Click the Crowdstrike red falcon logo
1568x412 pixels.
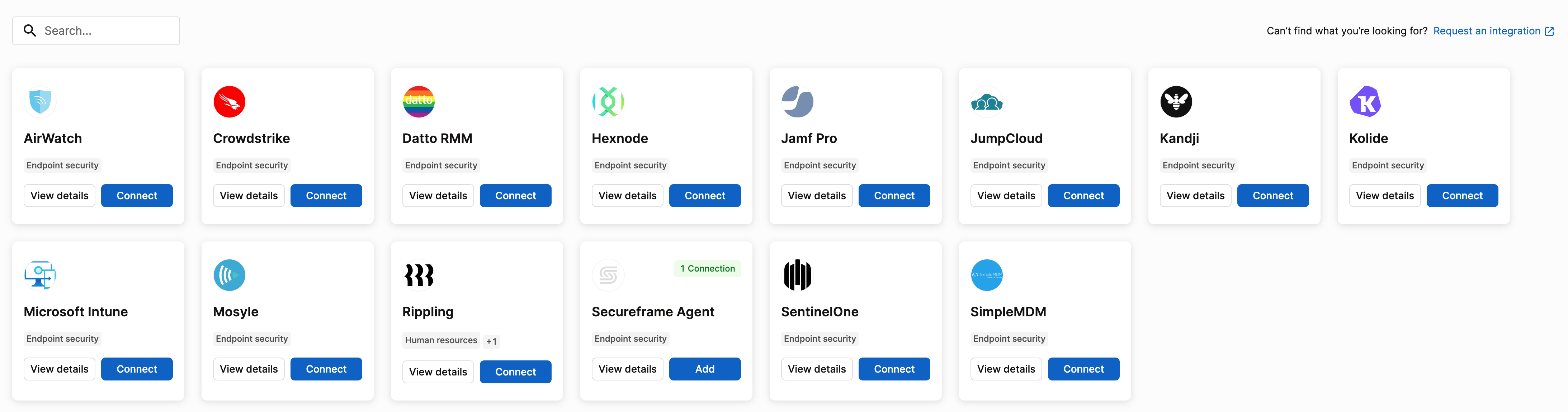coord(230,101)
